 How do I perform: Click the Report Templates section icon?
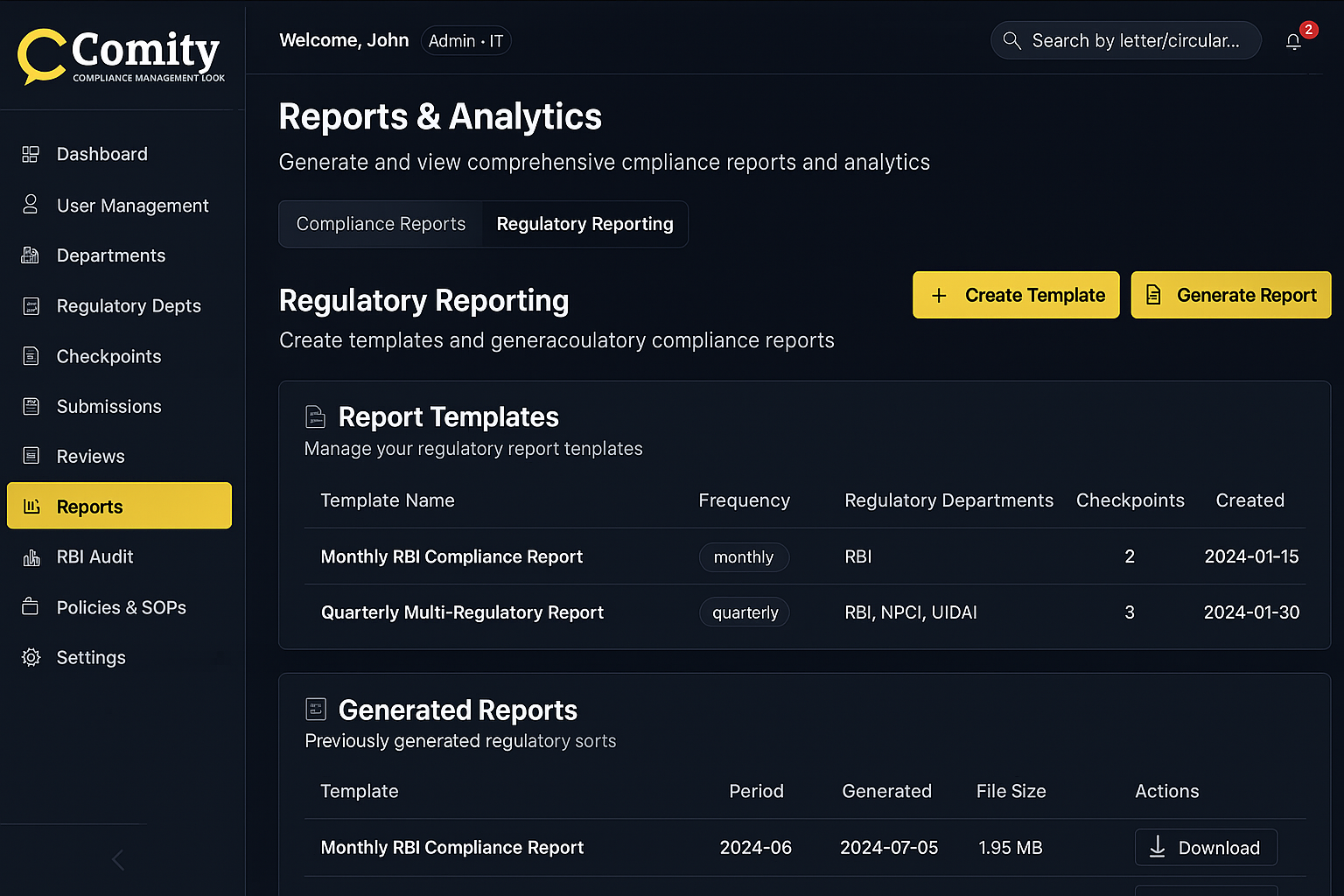coord(315,416)
